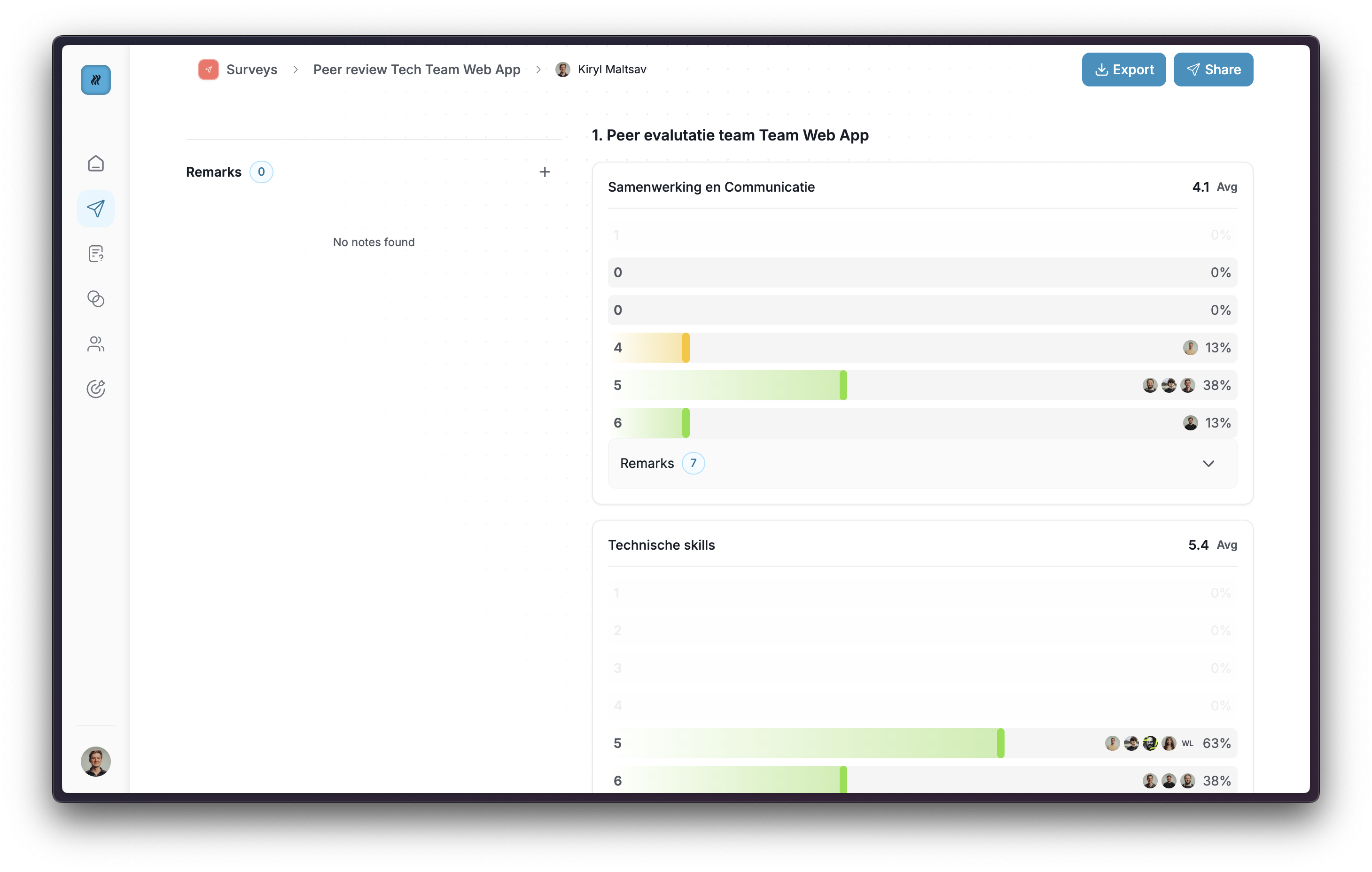Open the people/team sidebar icon
This screenshot has height=872, width=1372.
coord(96,343)
